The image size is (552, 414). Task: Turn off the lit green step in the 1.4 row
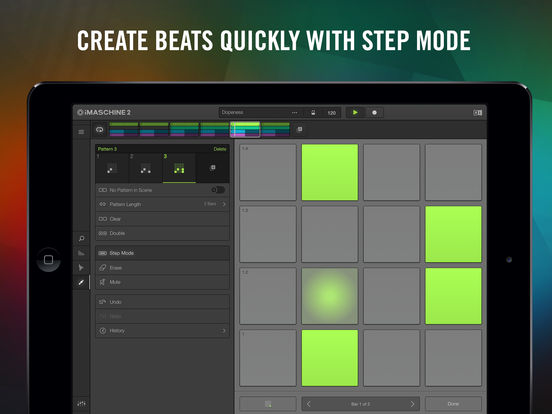(x=330, y=172)
